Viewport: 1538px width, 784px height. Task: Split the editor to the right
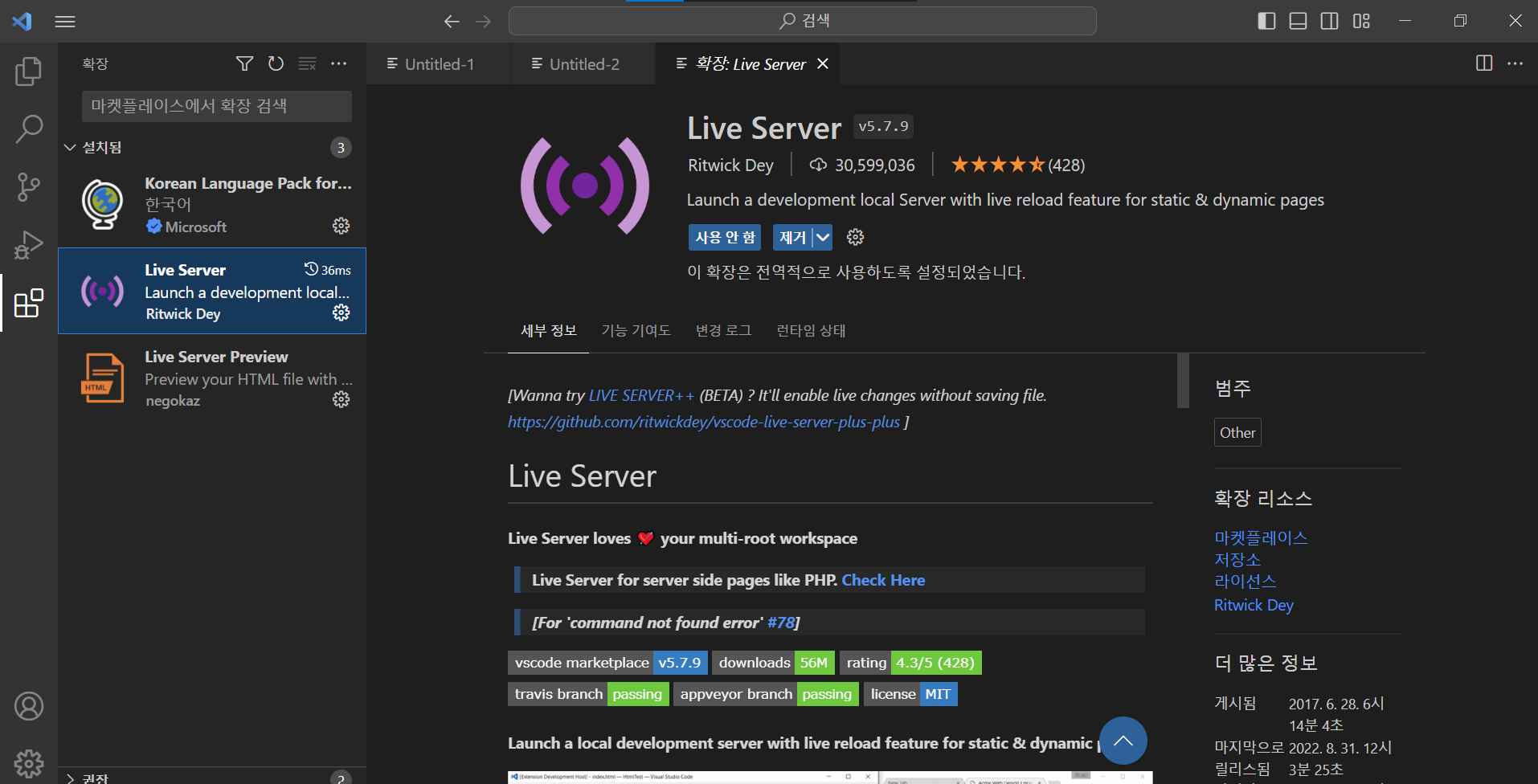[1484, 63]
